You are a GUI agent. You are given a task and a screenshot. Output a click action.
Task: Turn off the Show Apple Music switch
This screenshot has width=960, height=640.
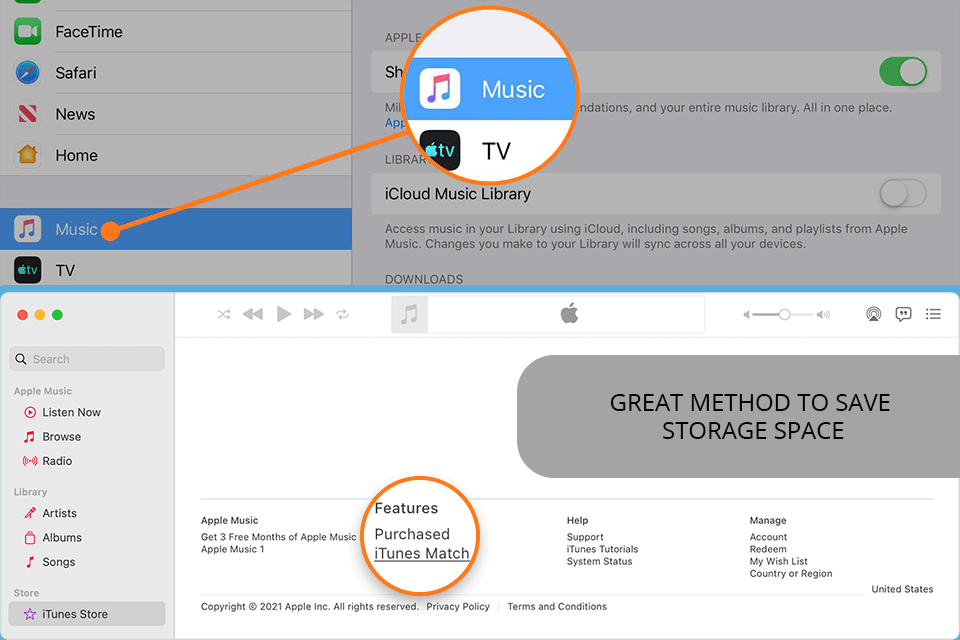tap(902, 72)
